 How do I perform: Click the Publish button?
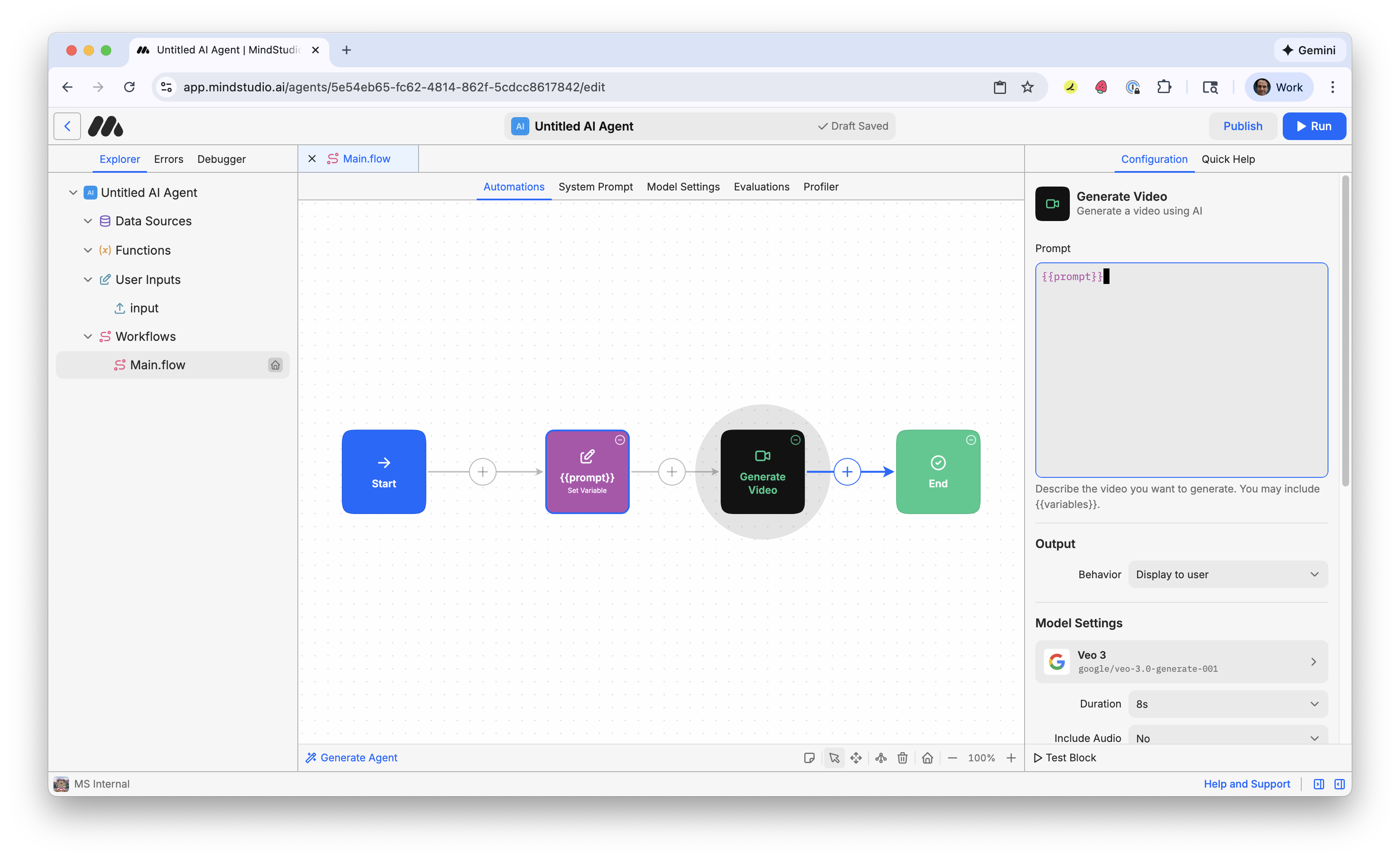tap(1242, 126)
